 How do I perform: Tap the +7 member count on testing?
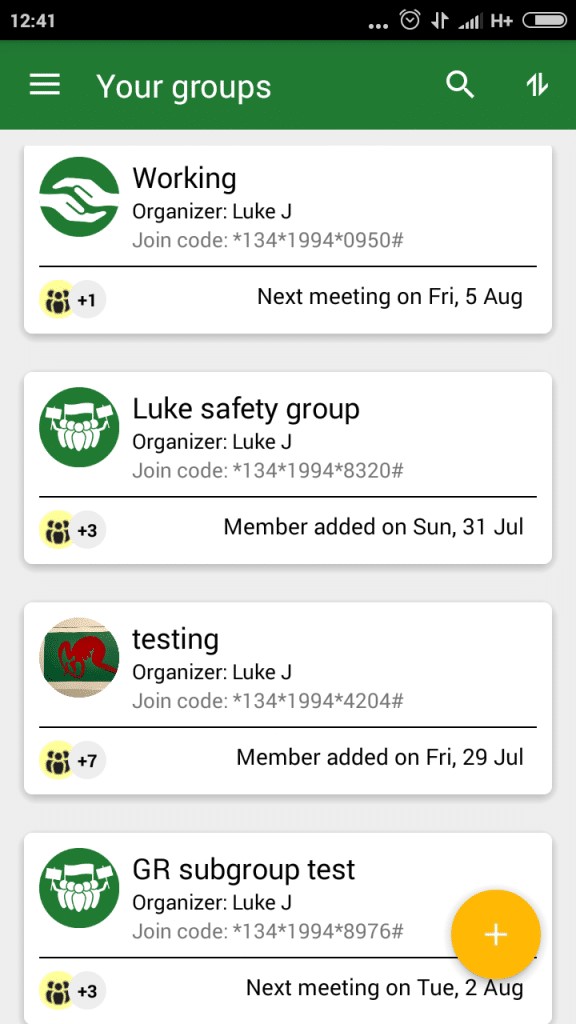88,760
